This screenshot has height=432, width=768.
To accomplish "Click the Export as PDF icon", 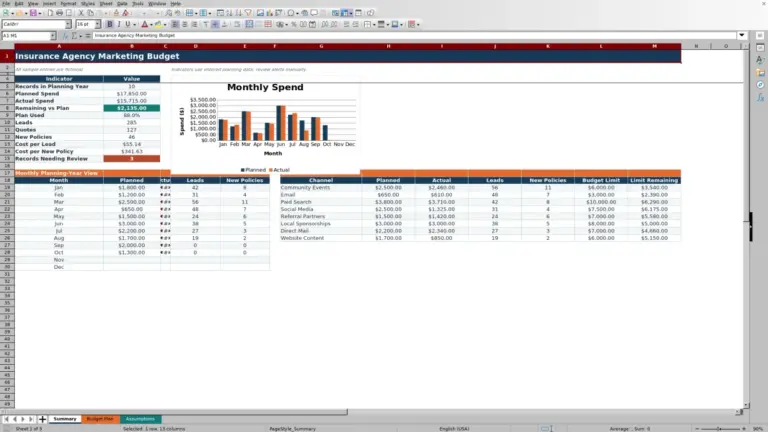I will 50,13.
